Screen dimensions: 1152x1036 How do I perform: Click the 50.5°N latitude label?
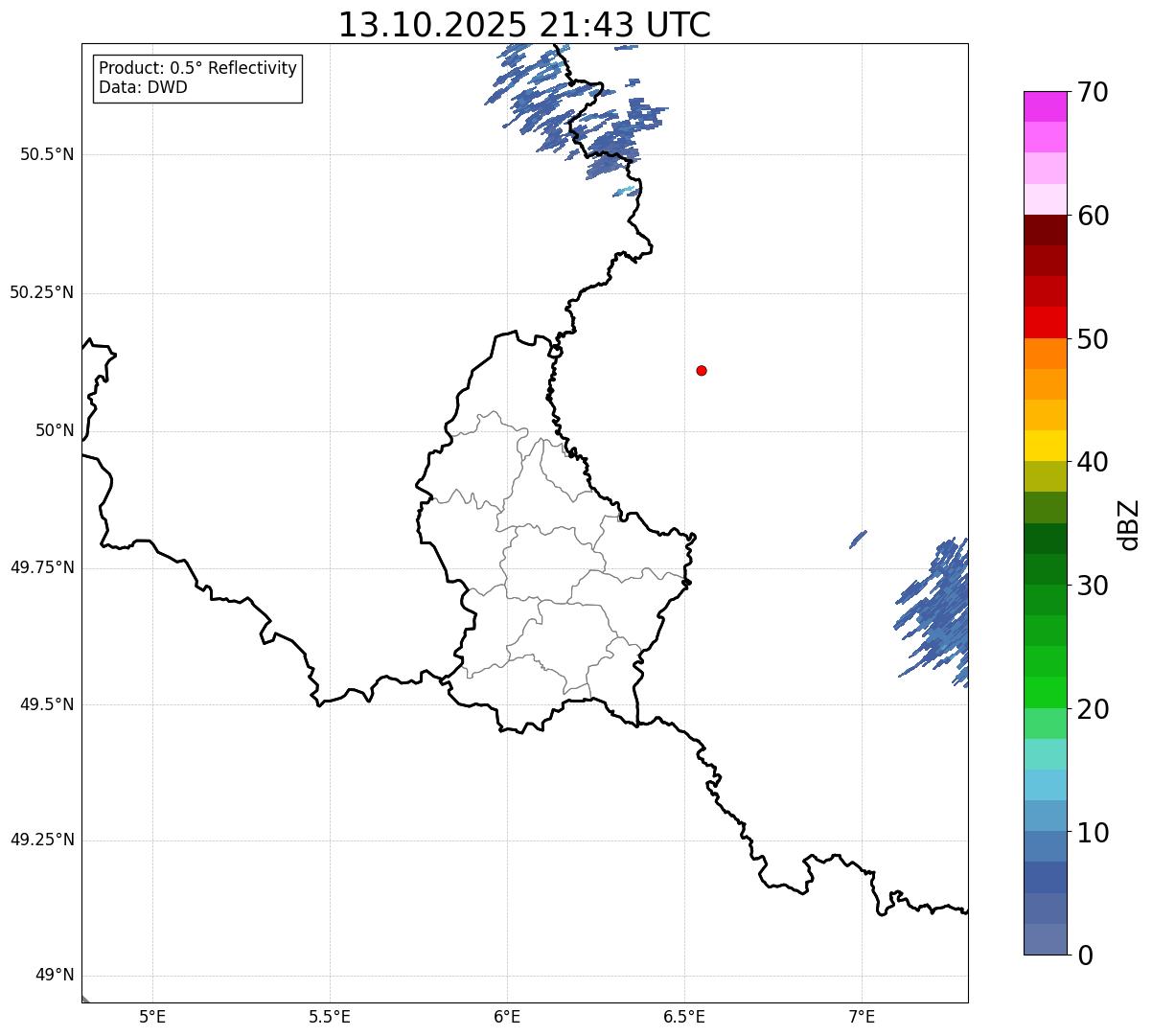tap(47, 154)
